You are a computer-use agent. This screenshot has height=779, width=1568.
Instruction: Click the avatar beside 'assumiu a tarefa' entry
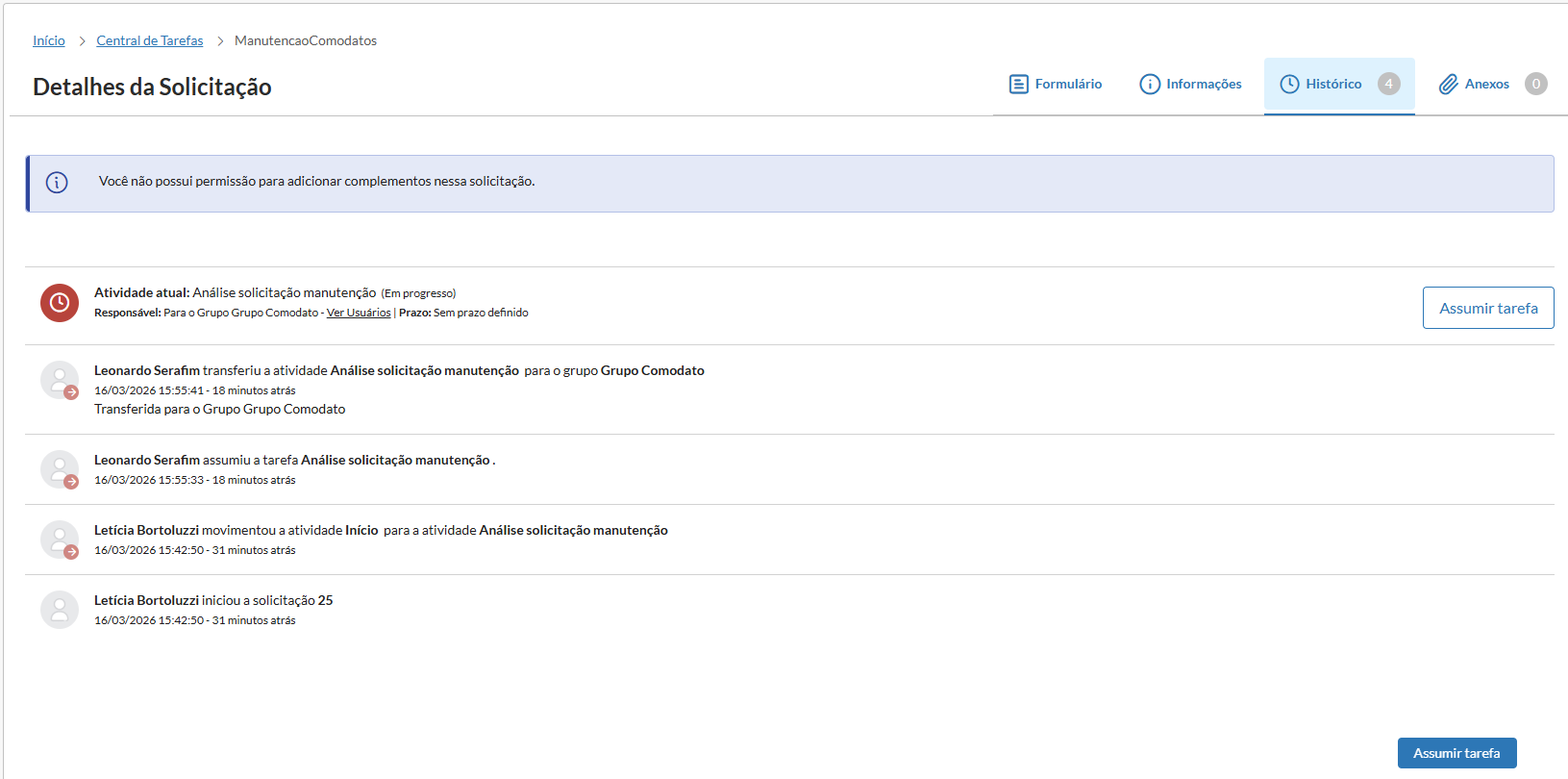[60, 469]
